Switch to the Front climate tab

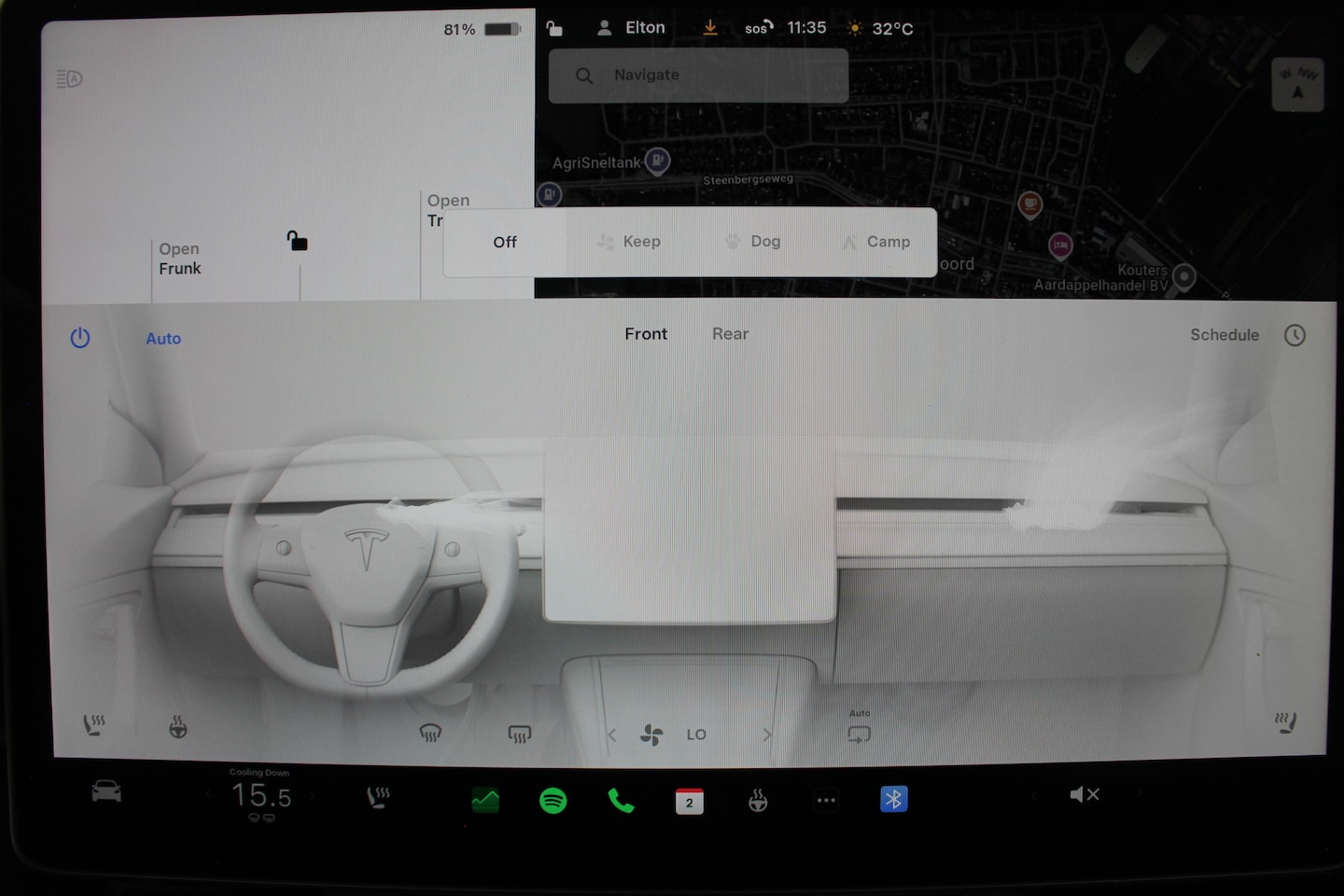point(646,334)
